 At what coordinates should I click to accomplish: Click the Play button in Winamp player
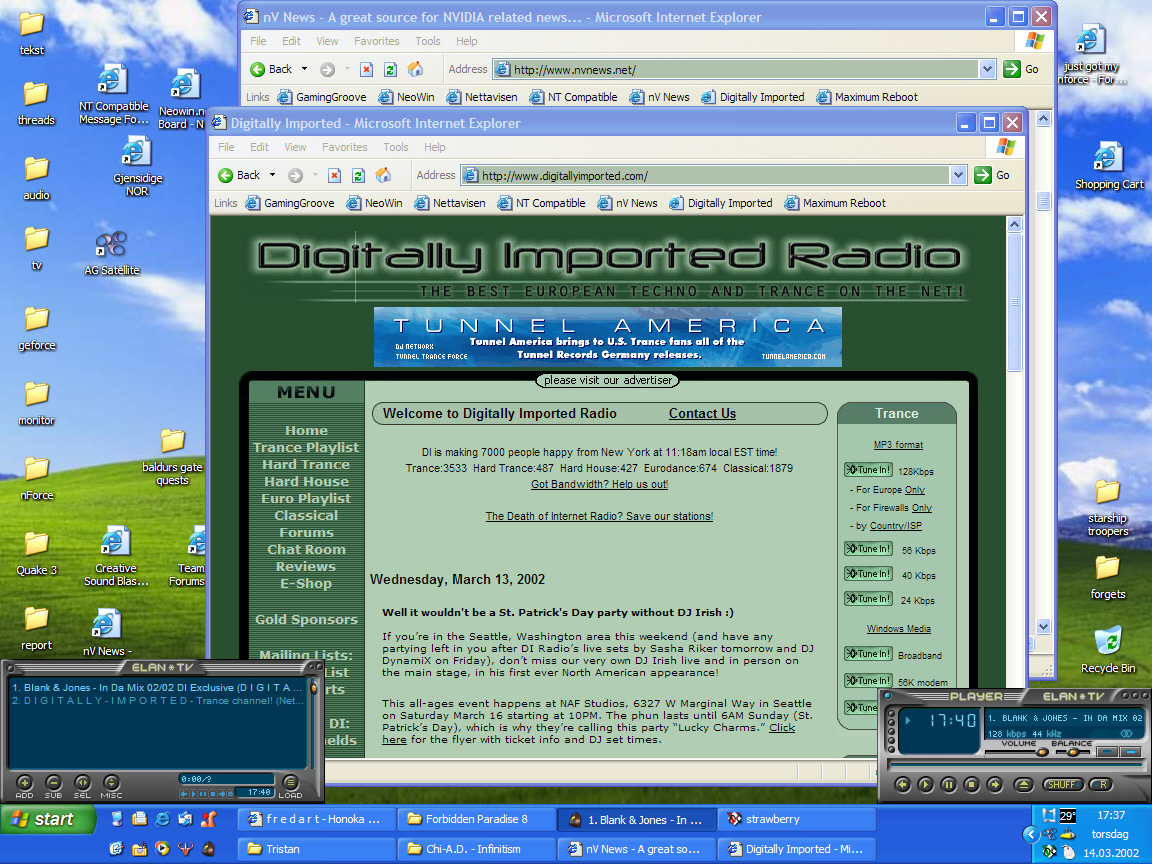(925, 785)
